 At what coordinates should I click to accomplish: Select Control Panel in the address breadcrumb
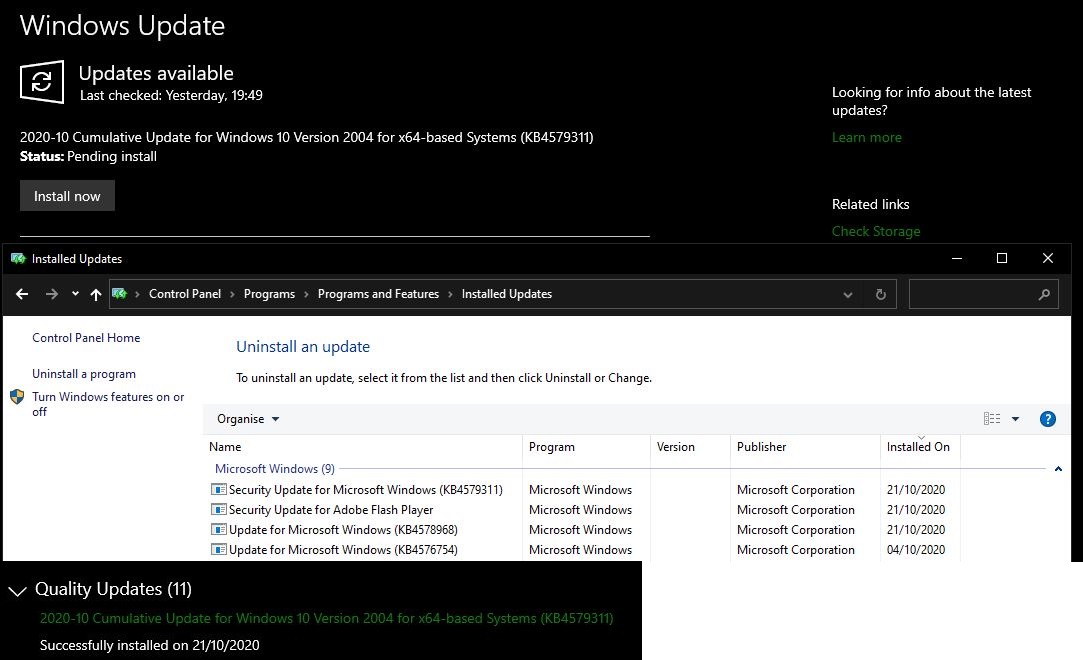tap(184, 293)
